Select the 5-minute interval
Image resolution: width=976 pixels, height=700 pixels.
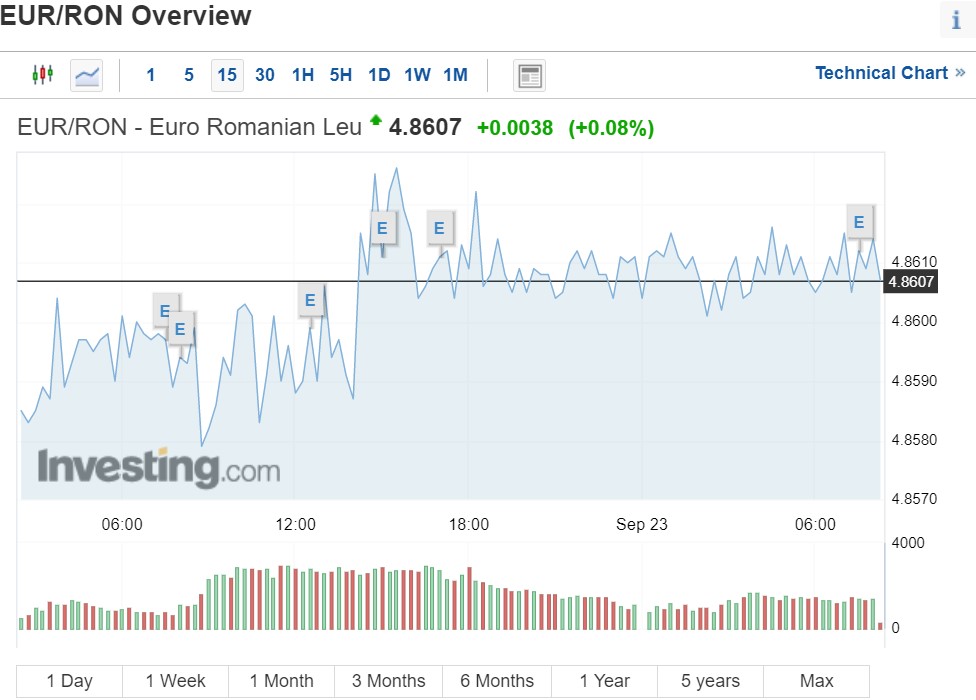point(189,75)
